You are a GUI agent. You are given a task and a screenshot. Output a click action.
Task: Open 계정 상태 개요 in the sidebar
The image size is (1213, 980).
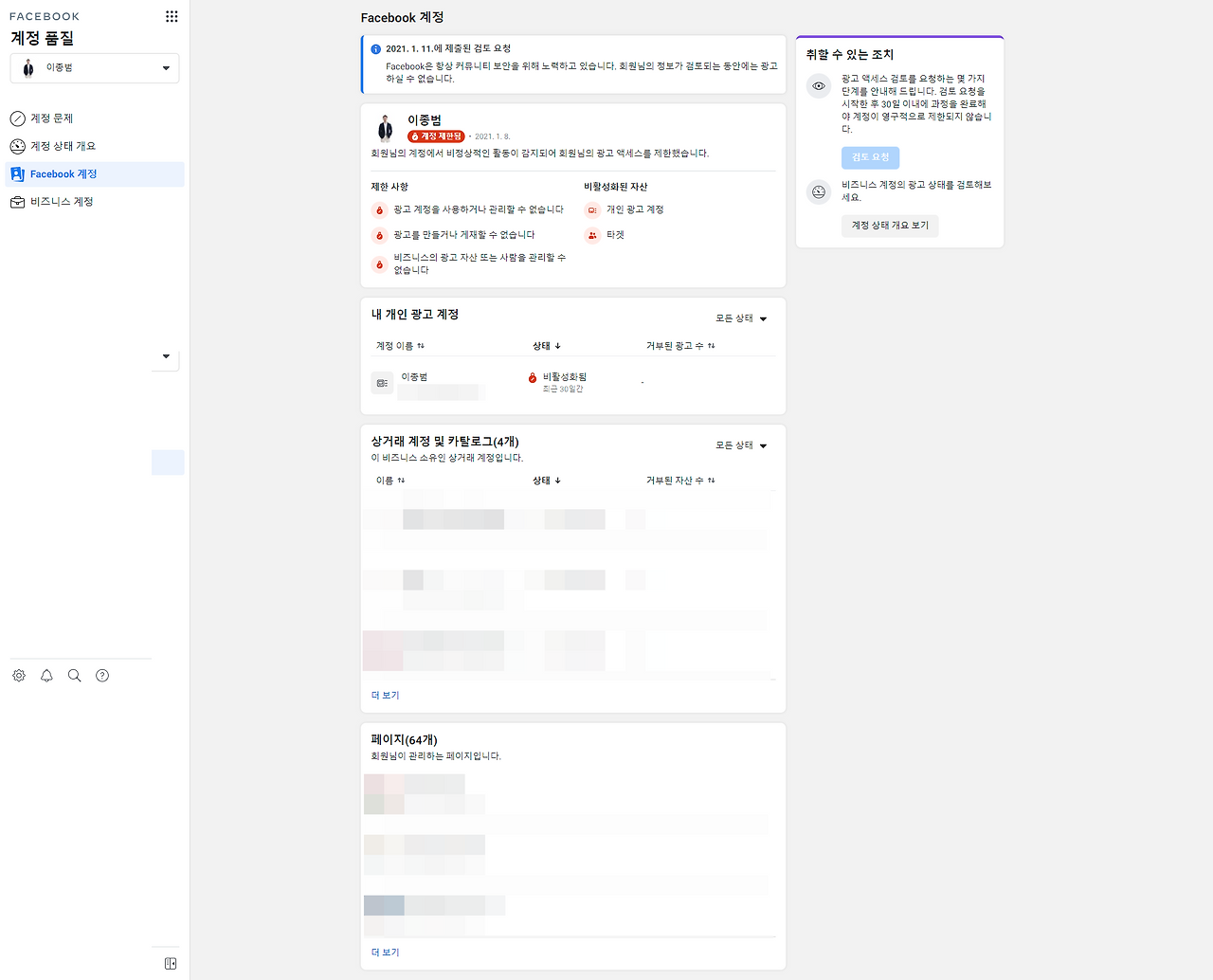(x=95, y=146)
